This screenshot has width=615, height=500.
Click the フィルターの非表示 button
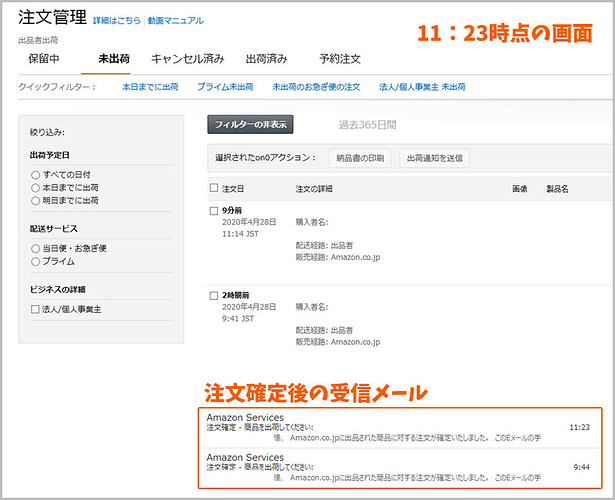point(250,124)
